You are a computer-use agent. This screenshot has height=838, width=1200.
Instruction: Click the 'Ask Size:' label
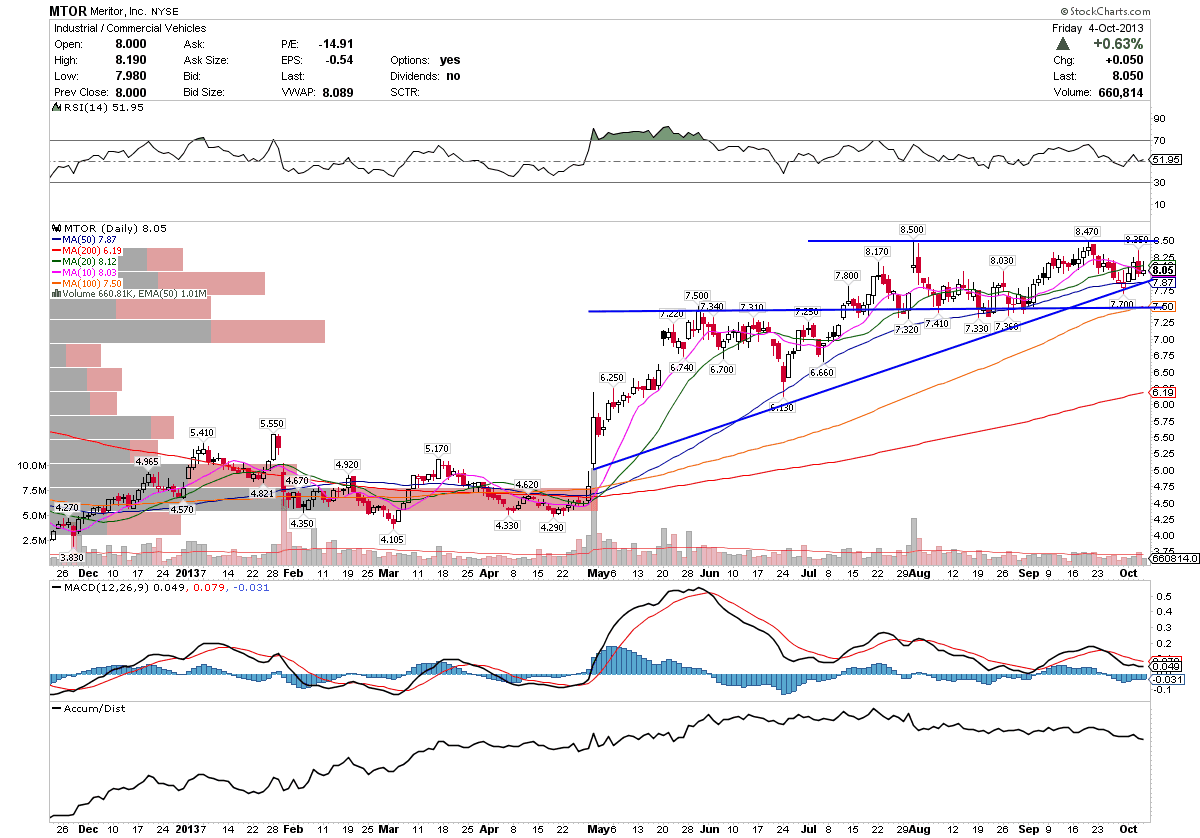click(208, 60)
